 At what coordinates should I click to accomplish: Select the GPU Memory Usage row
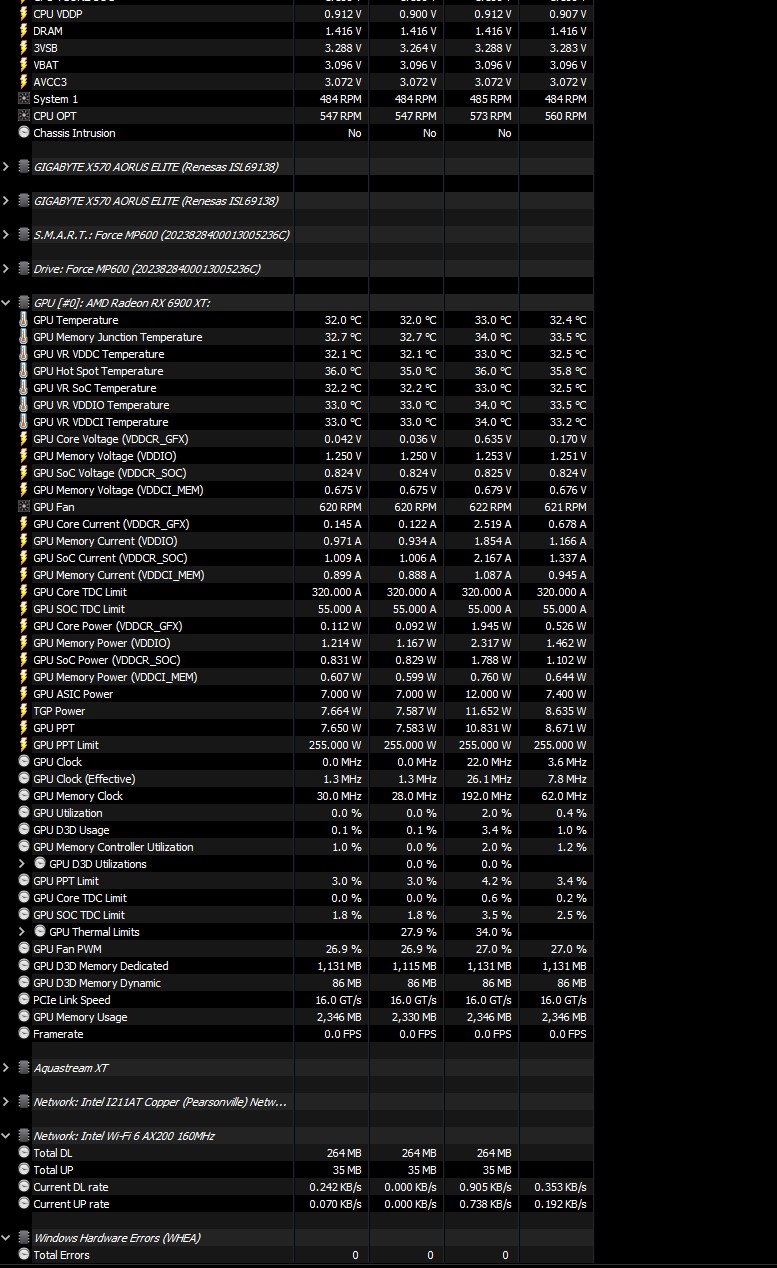[x=297, y=1017]
